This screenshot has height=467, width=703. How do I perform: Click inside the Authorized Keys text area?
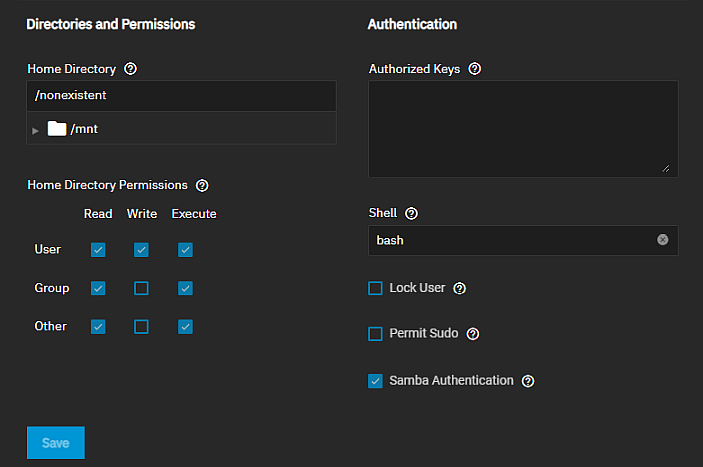[x=522, y=129]
